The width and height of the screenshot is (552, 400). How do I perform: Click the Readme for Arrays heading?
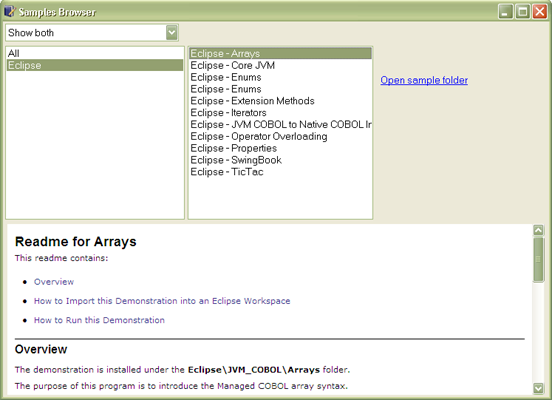tap(76, 242)
